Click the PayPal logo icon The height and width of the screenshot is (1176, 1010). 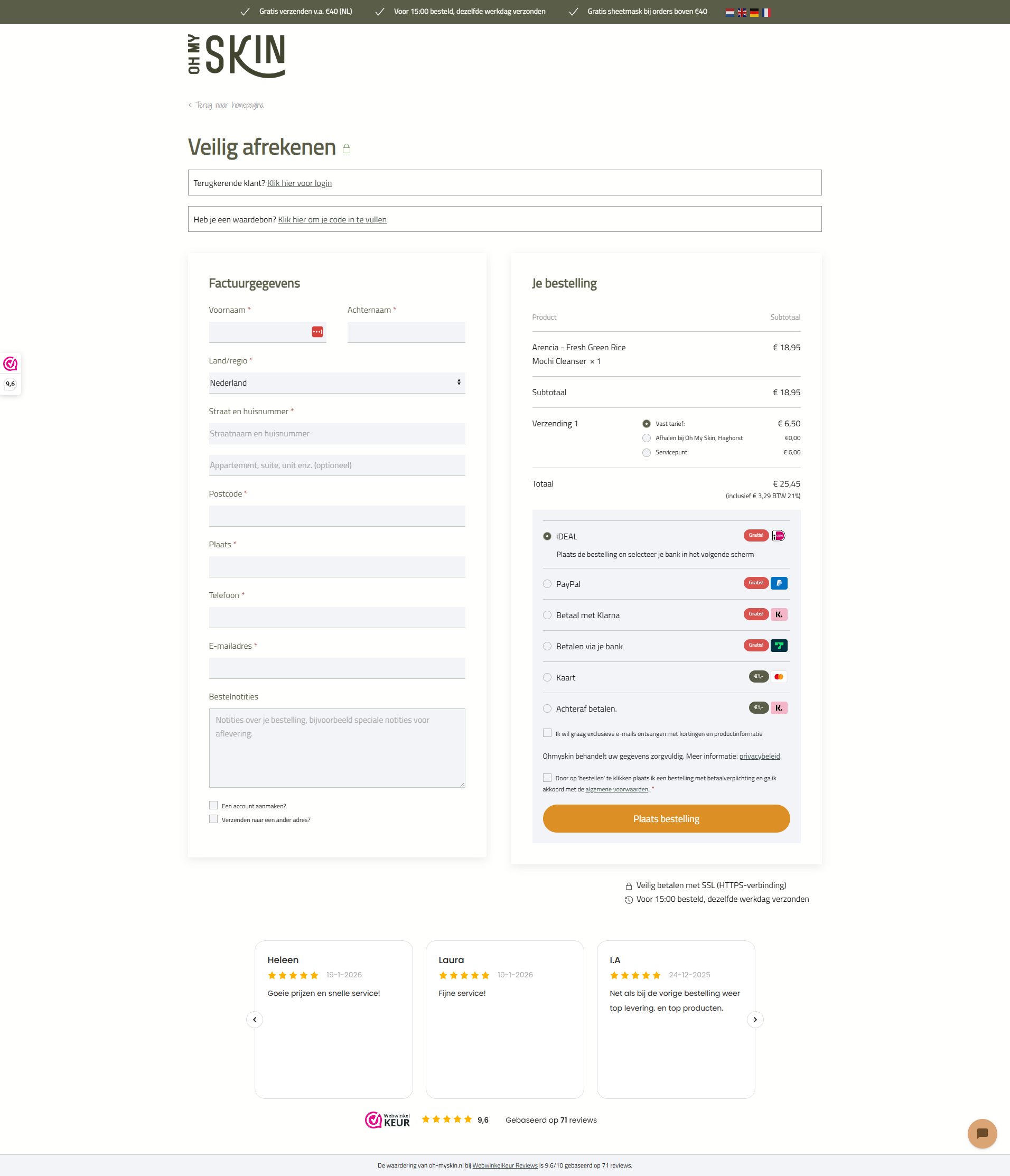tap(779, 583)
